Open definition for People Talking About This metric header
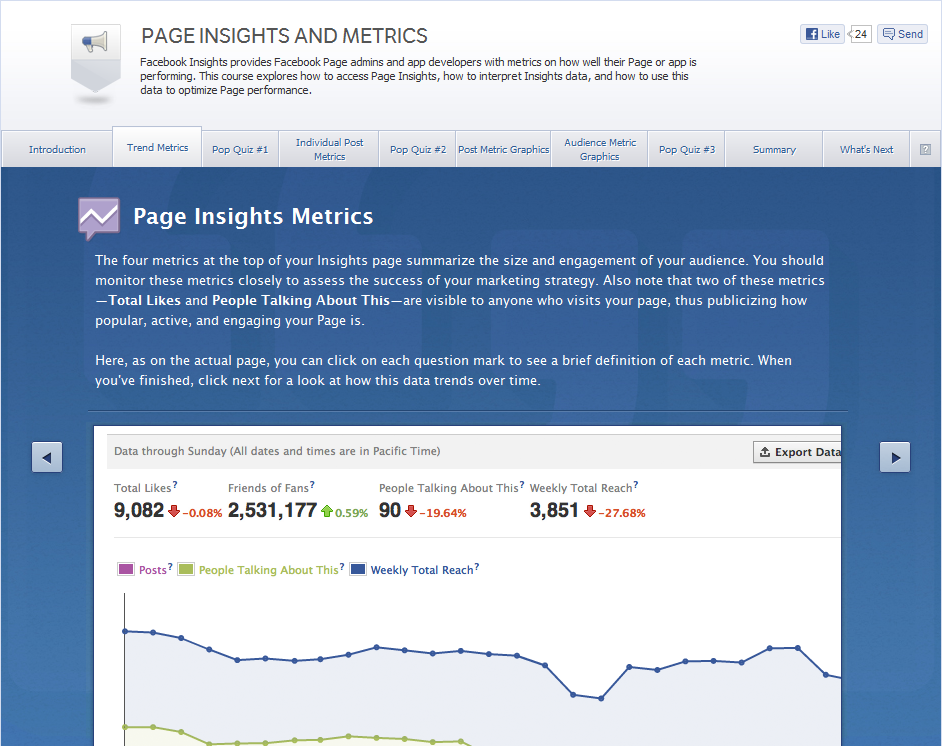Screen dimensions: 942x746 522,484
